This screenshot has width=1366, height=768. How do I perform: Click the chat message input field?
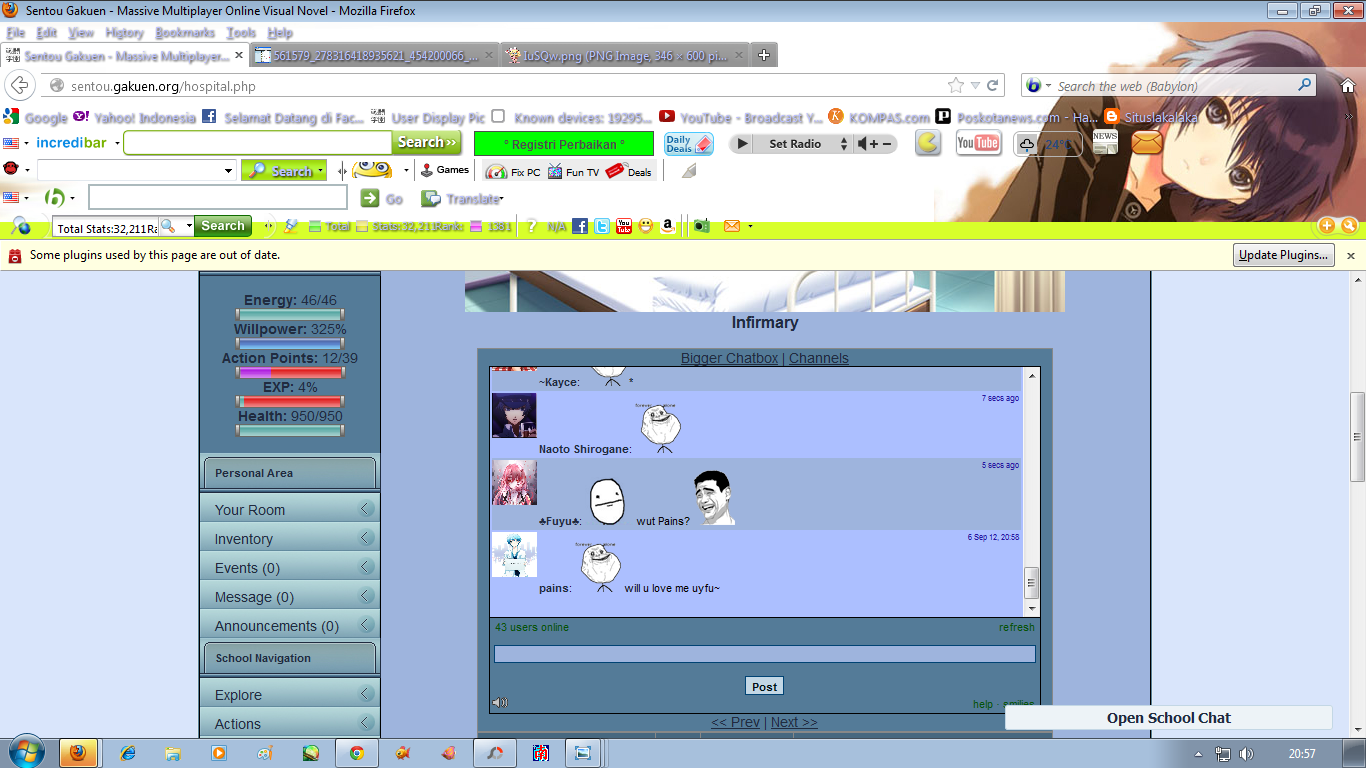[x=765, y=654]
